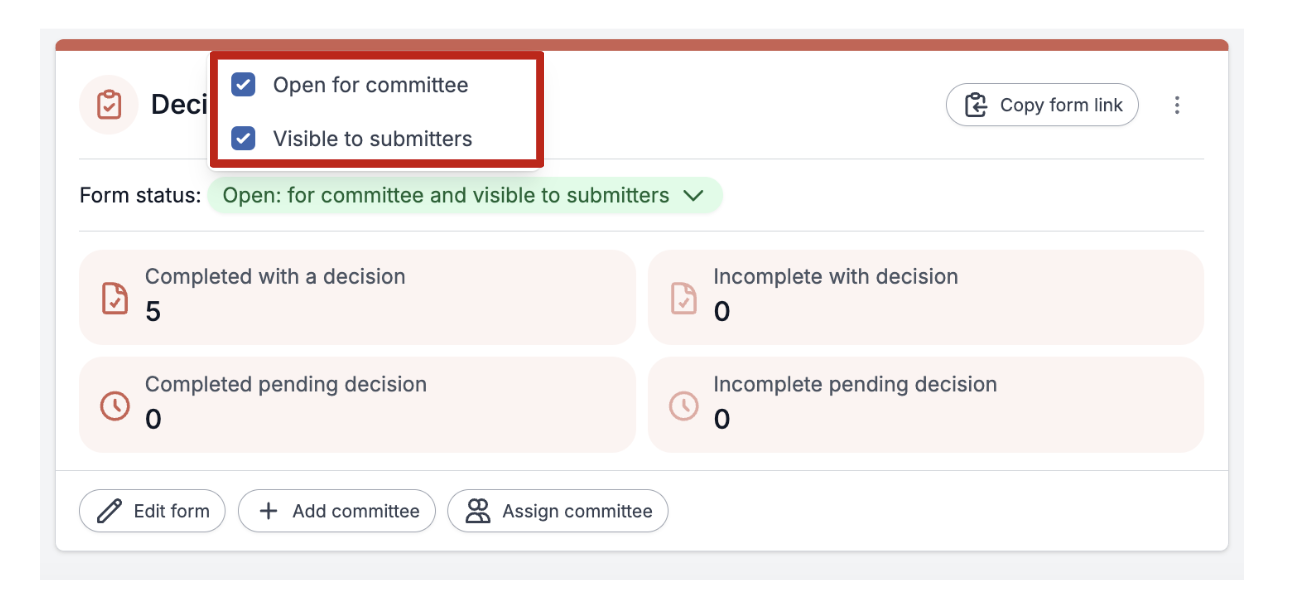Uncheck the Visible to submitters checkbox
Image resolution: width=1290 pixels, height=608 pixels.
243,138
